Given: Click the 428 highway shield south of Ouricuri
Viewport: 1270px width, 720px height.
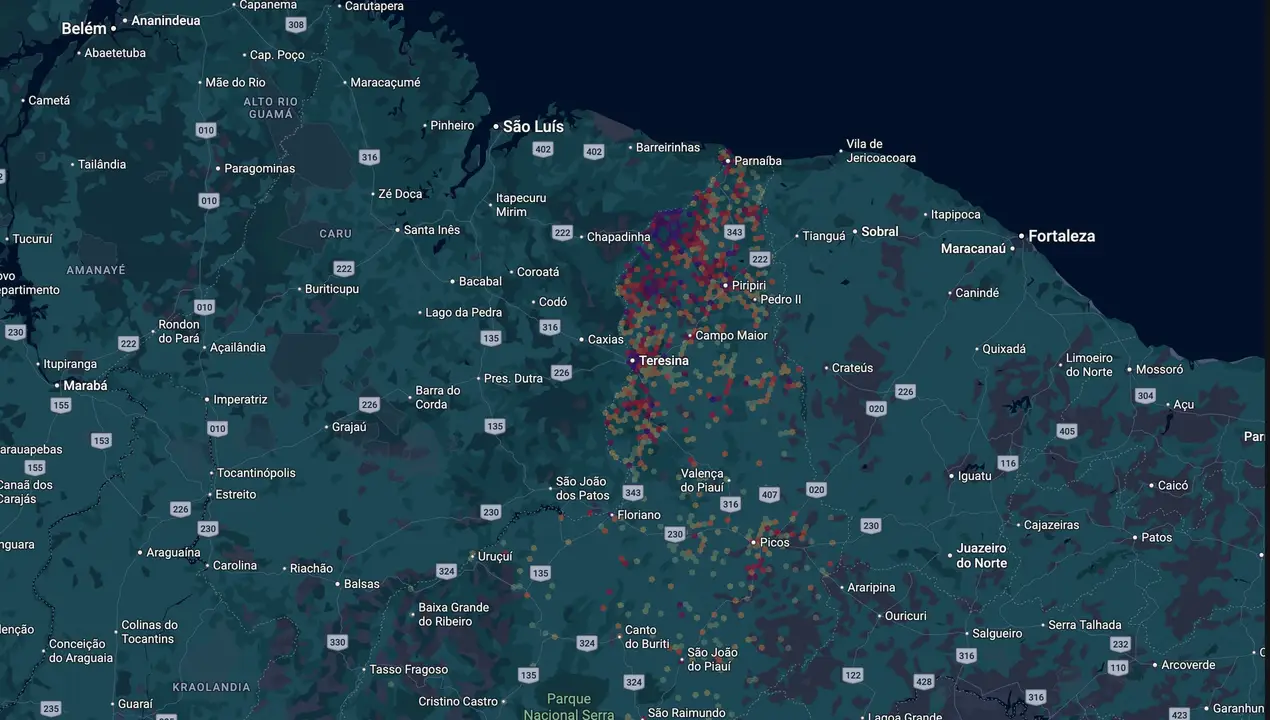Looking at the screenshot, I should (924, 682).
